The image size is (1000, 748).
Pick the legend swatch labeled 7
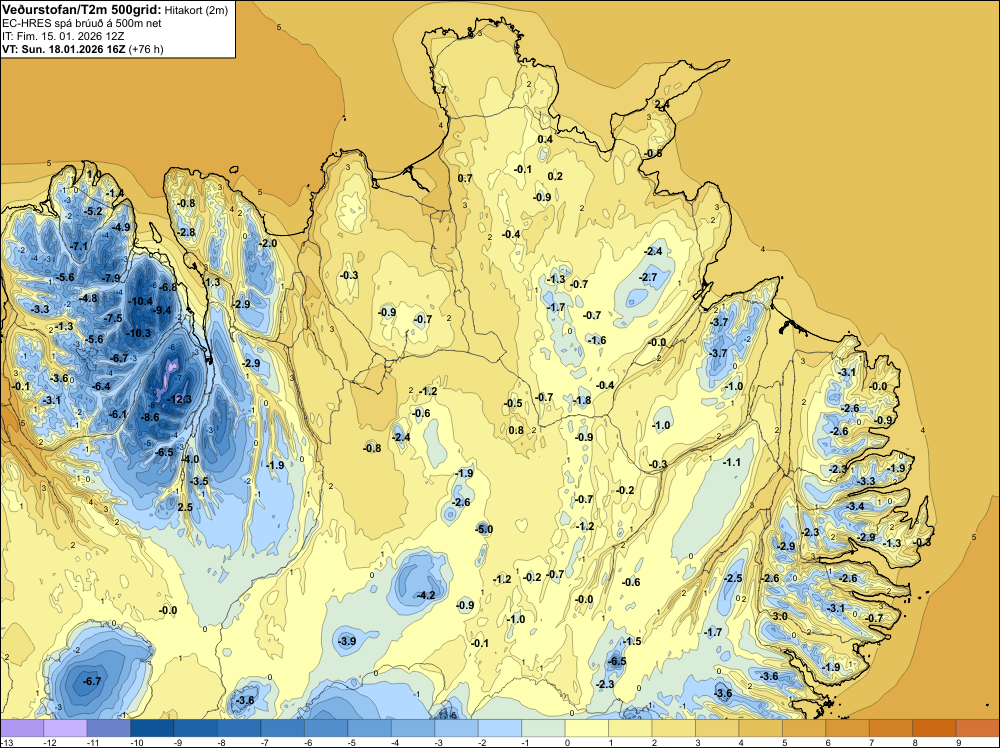[x=891, y=728]
